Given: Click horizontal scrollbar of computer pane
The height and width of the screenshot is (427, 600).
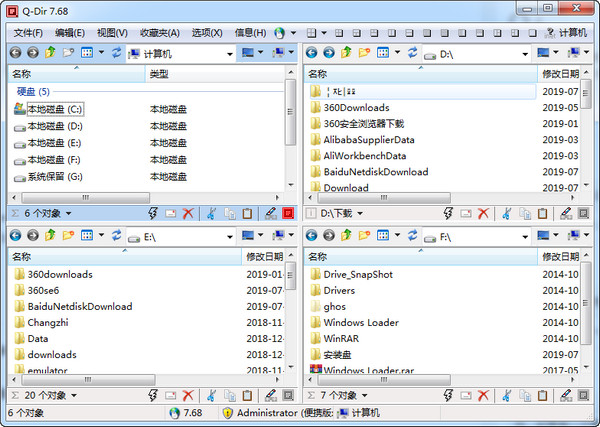Looking at the screenshot, I should point(86,198).
